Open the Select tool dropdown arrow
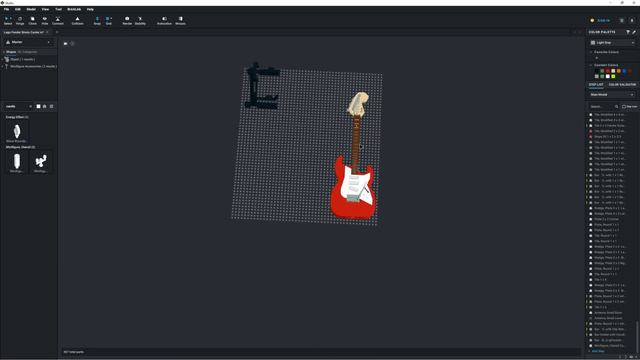The height and width of the screenshot is (360, 640). (11, 18)
